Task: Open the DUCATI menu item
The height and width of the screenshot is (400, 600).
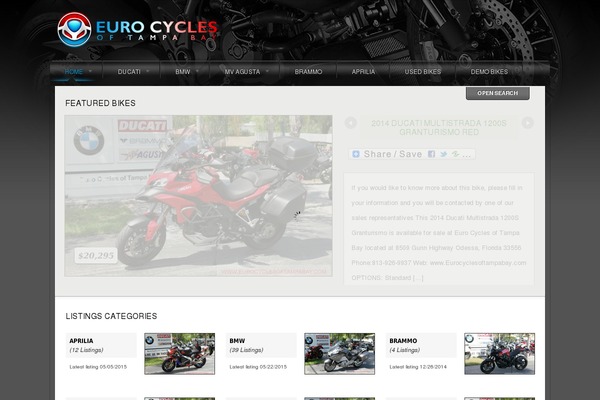Action: pyautogui.click(x=129, y=72)
